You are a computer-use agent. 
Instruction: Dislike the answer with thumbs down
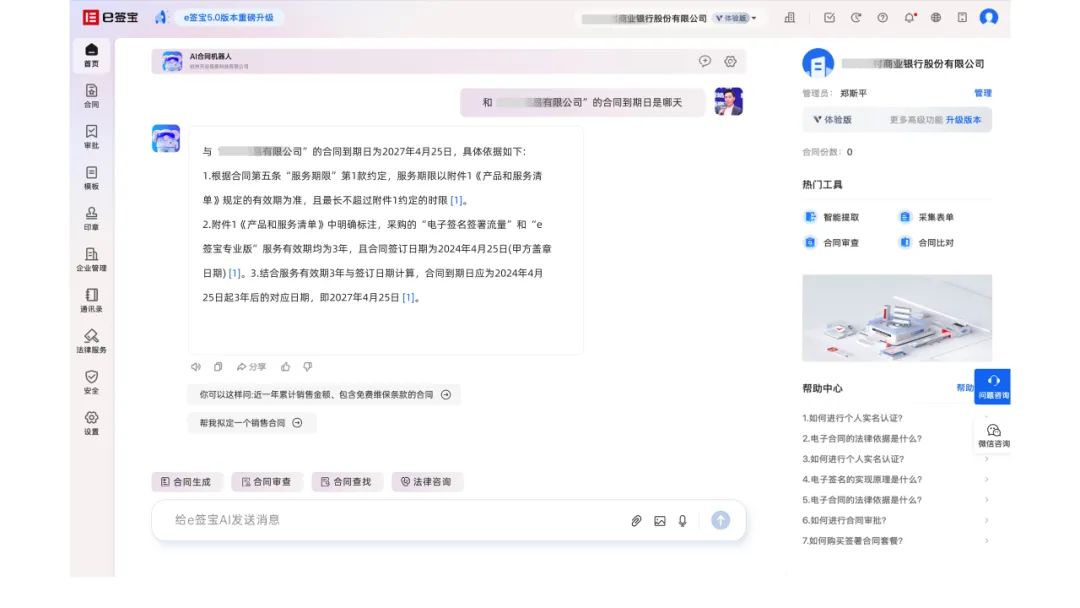tap(308, 367)
